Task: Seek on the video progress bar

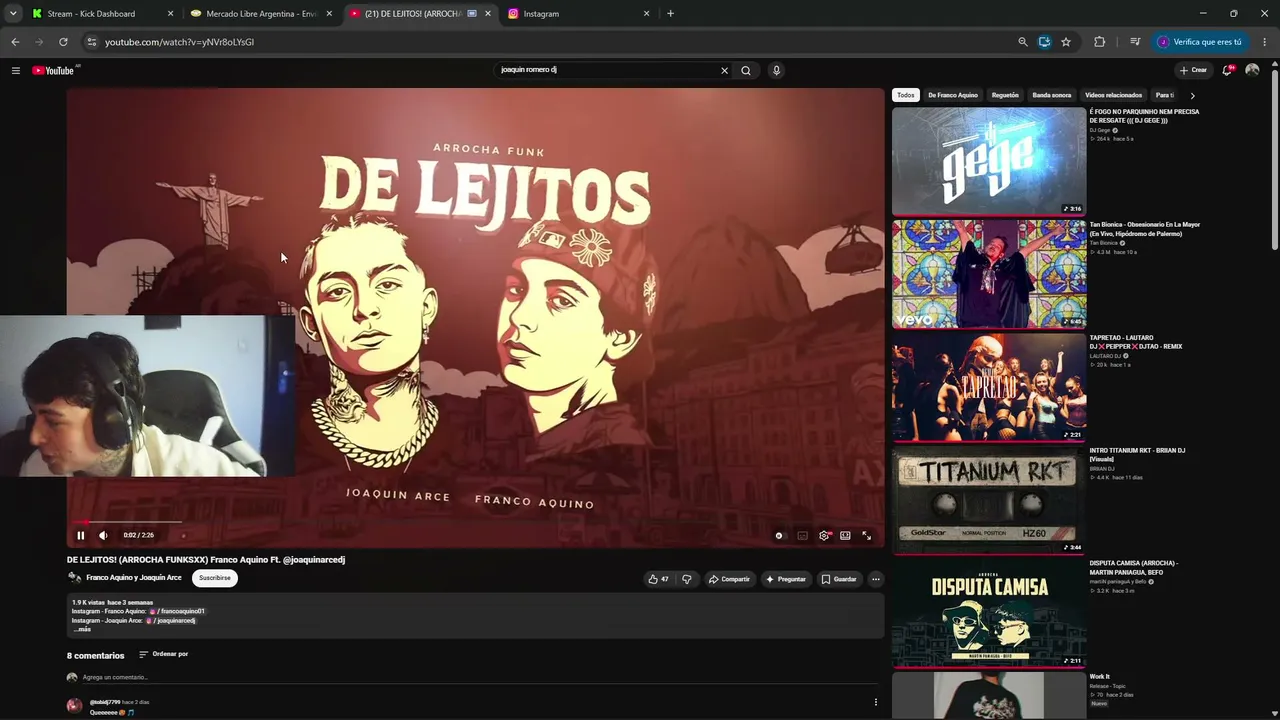Action: (475, 521)
